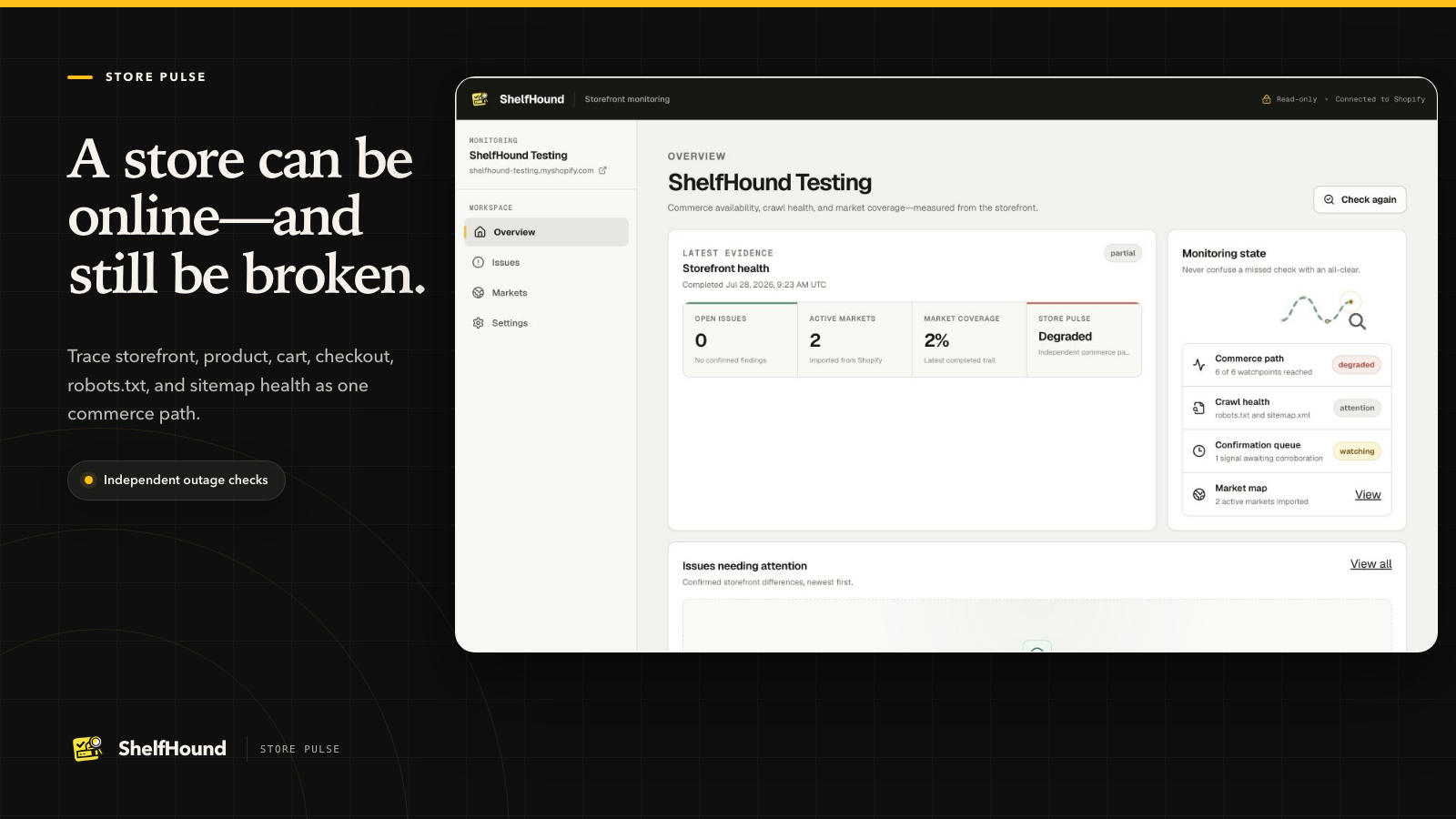The image size is (1456, 819).
Task: Click the pulse icon in the Commerce path row
Action: point(1198,365)
